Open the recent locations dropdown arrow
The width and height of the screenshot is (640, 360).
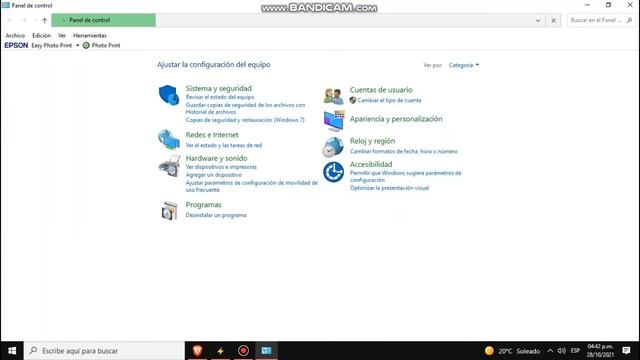35,20
